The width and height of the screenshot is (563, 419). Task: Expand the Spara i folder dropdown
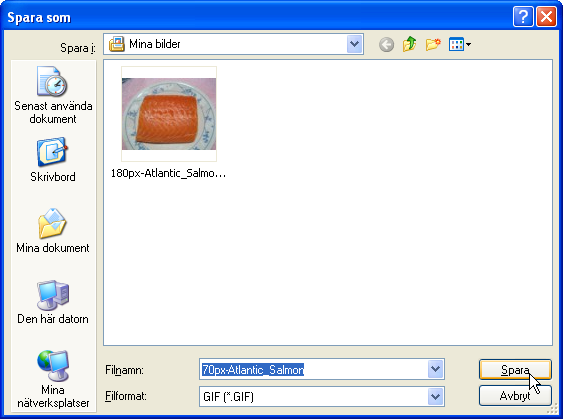(x=354, y=44)
